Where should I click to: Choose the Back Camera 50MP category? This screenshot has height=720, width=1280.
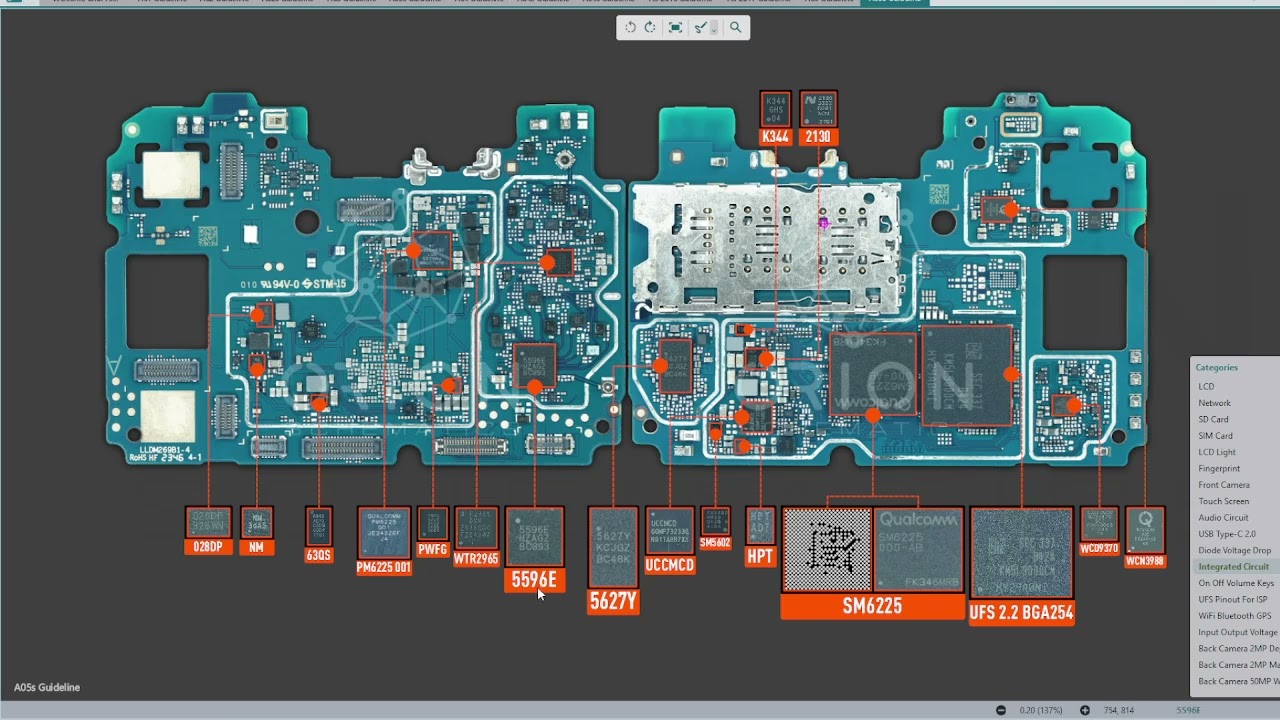pos(1238,681)
